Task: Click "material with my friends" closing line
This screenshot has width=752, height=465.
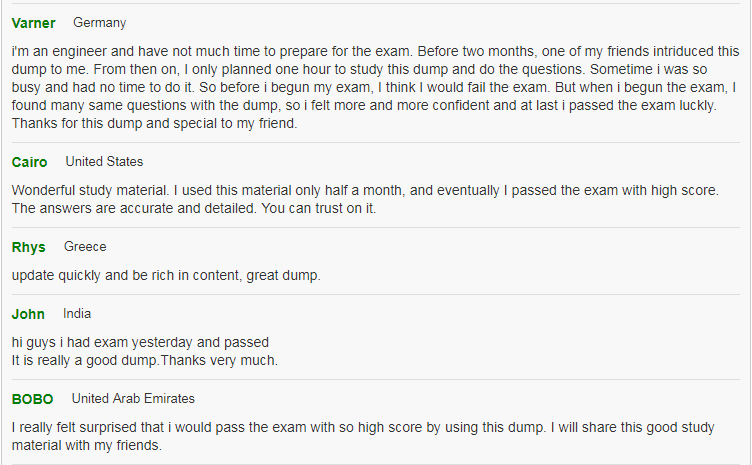Action: tap(87, 445)
